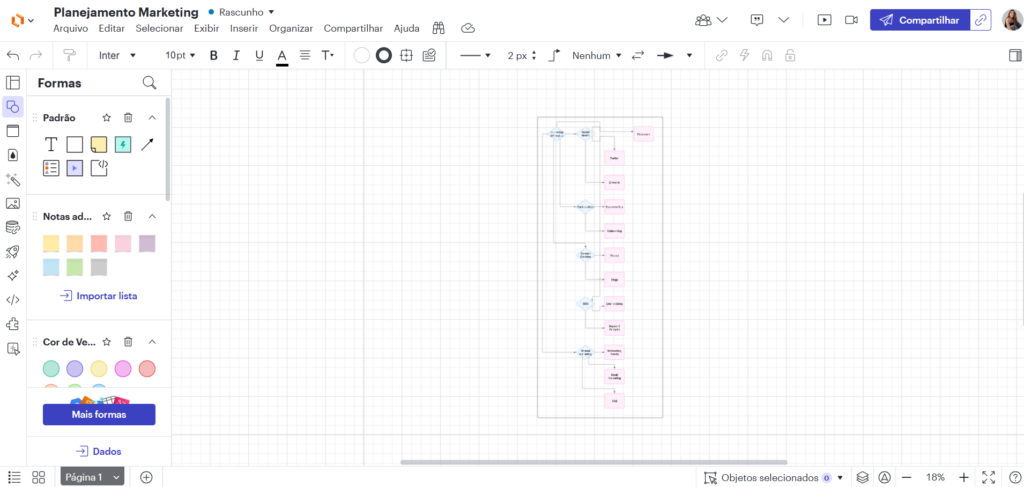Toggle the right side panel

pyautogui.click(x=1015, y=55)
